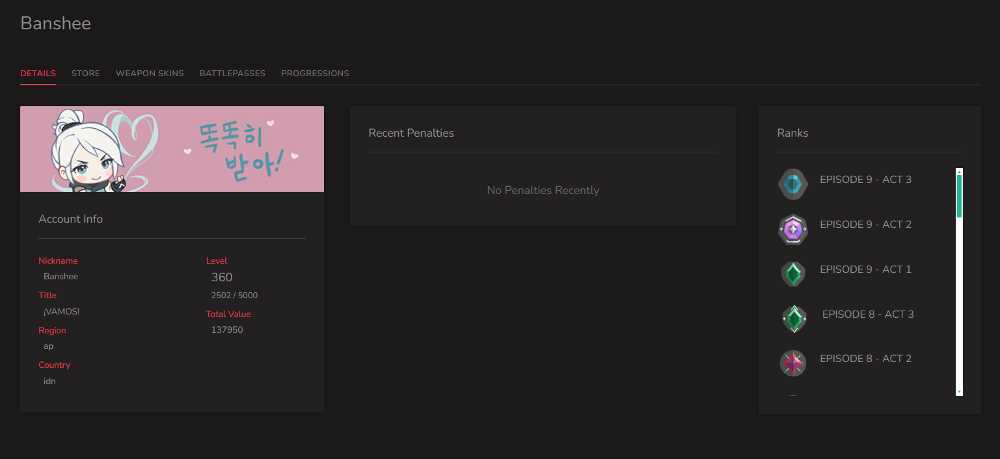The height and width of the screenshot is (459, 1000).
Task: Click the Episode 9 Act 1 rank emblem
Action: pos(793,274)
